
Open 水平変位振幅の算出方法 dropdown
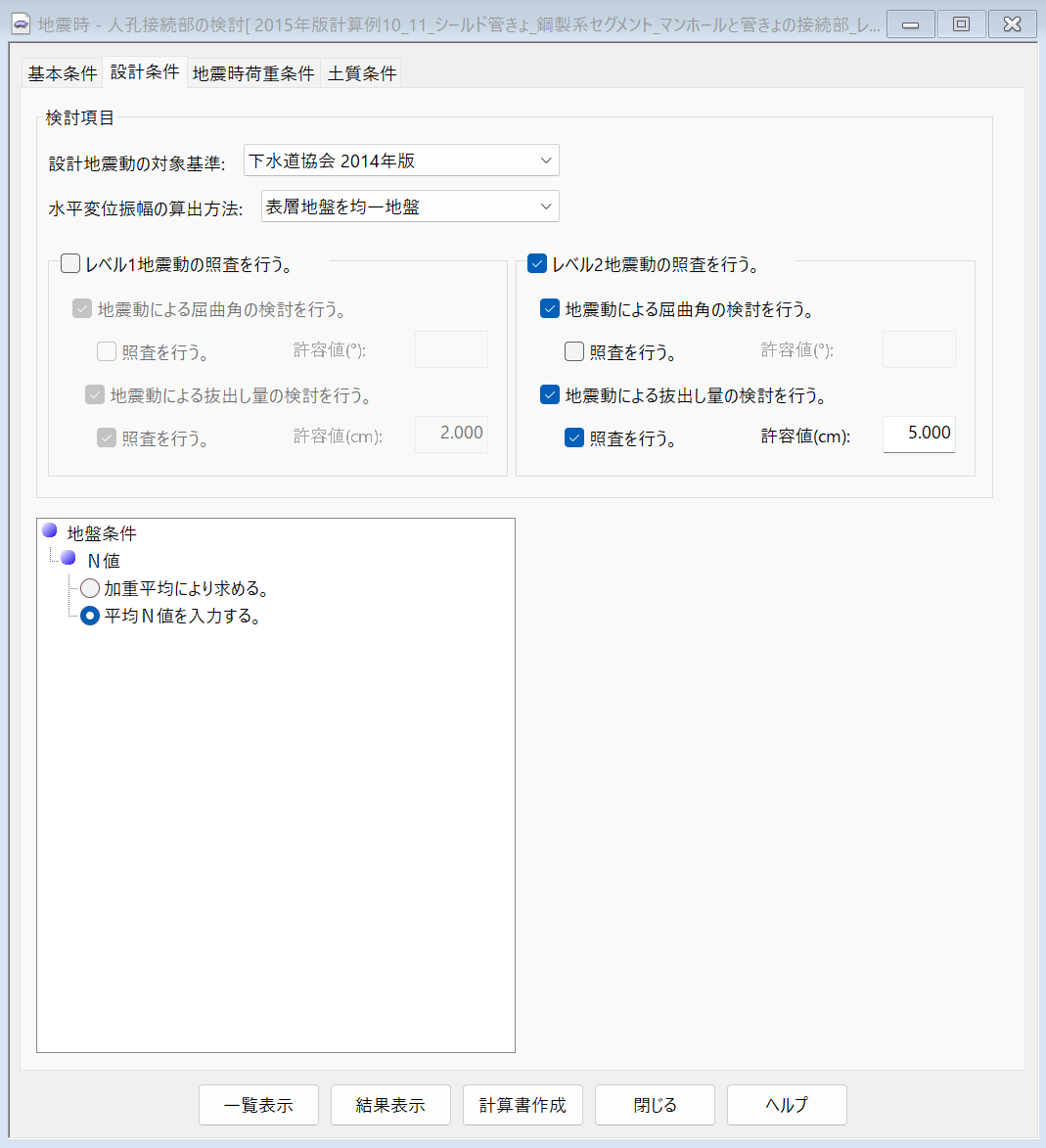410,207
